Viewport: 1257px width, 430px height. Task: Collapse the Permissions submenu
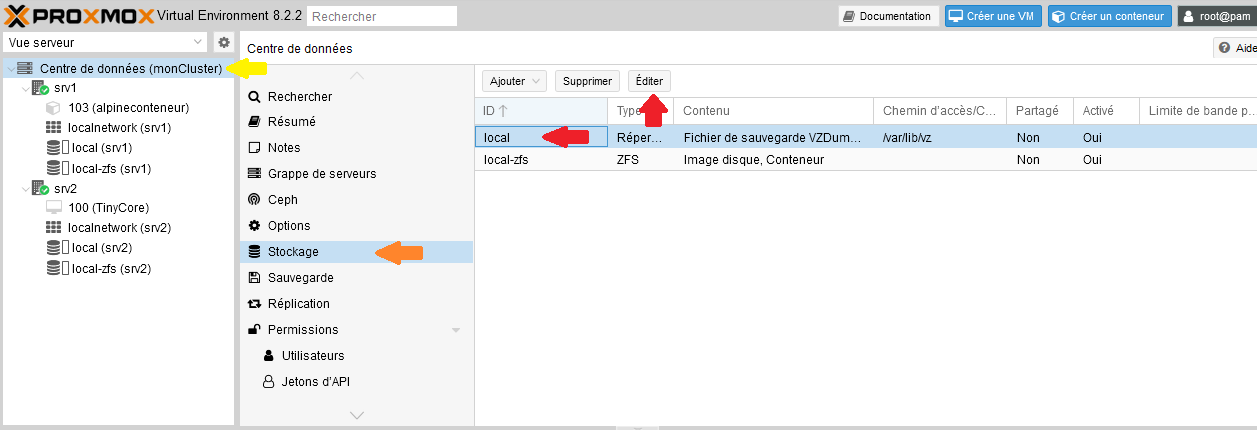[x=456, y=330]
